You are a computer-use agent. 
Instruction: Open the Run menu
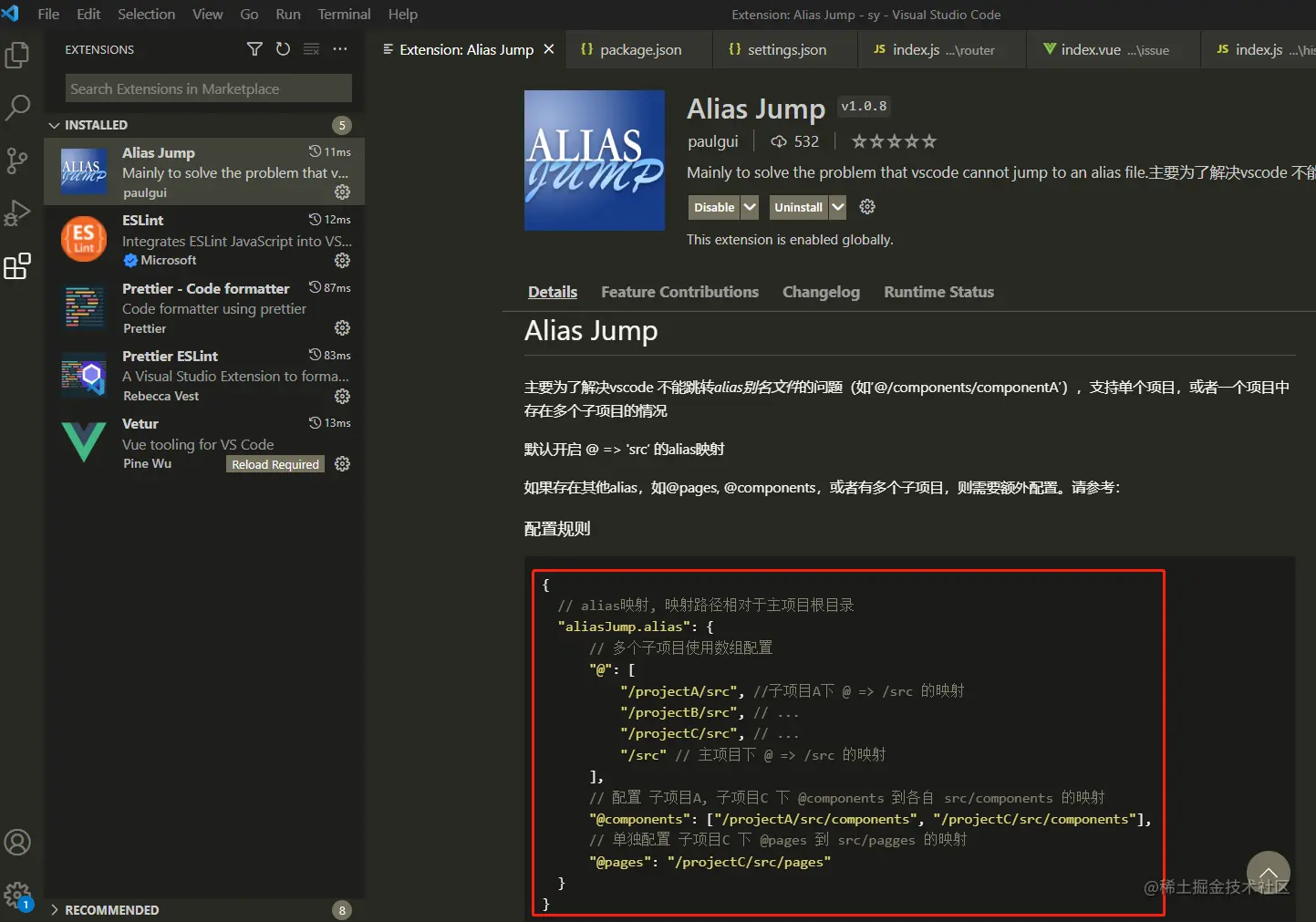pyautogui.click(x=288, y=14)
